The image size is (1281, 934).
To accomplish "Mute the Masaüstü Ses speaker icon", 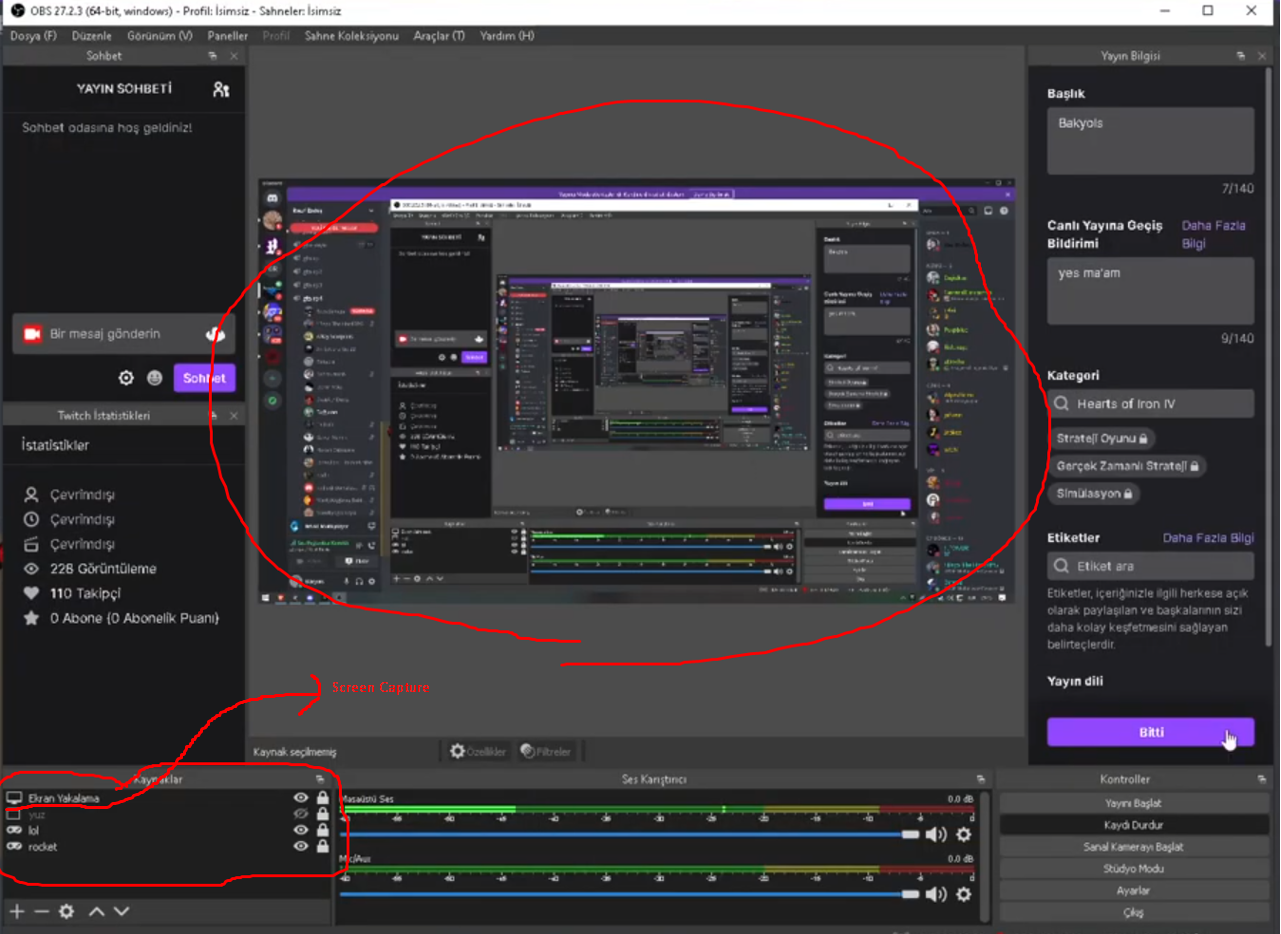I will point(936,834).
